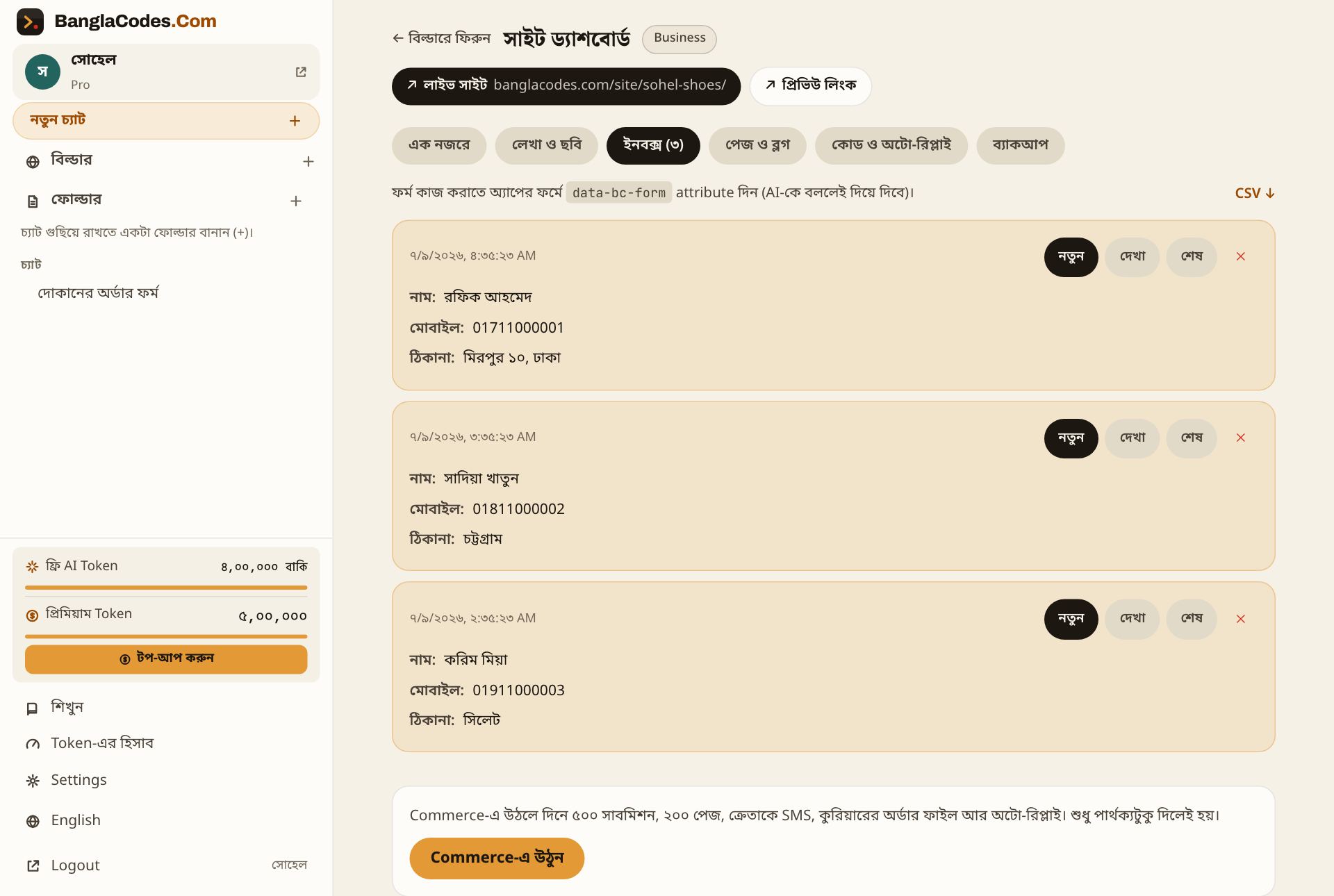This screenshot has width=1334, height=896.
Task: Open the প্রিভিউ লিংক button
Action: pos(810,86)
